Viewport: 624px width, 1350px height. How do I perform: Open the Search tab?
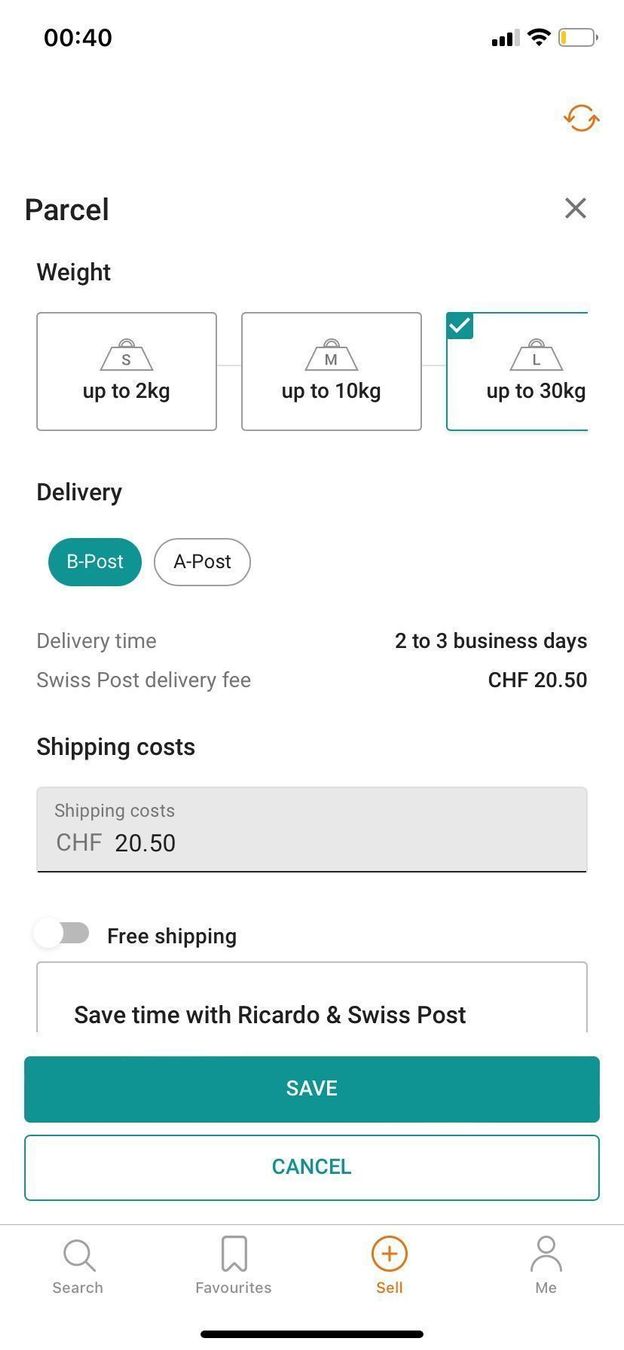coord(78,1265)
